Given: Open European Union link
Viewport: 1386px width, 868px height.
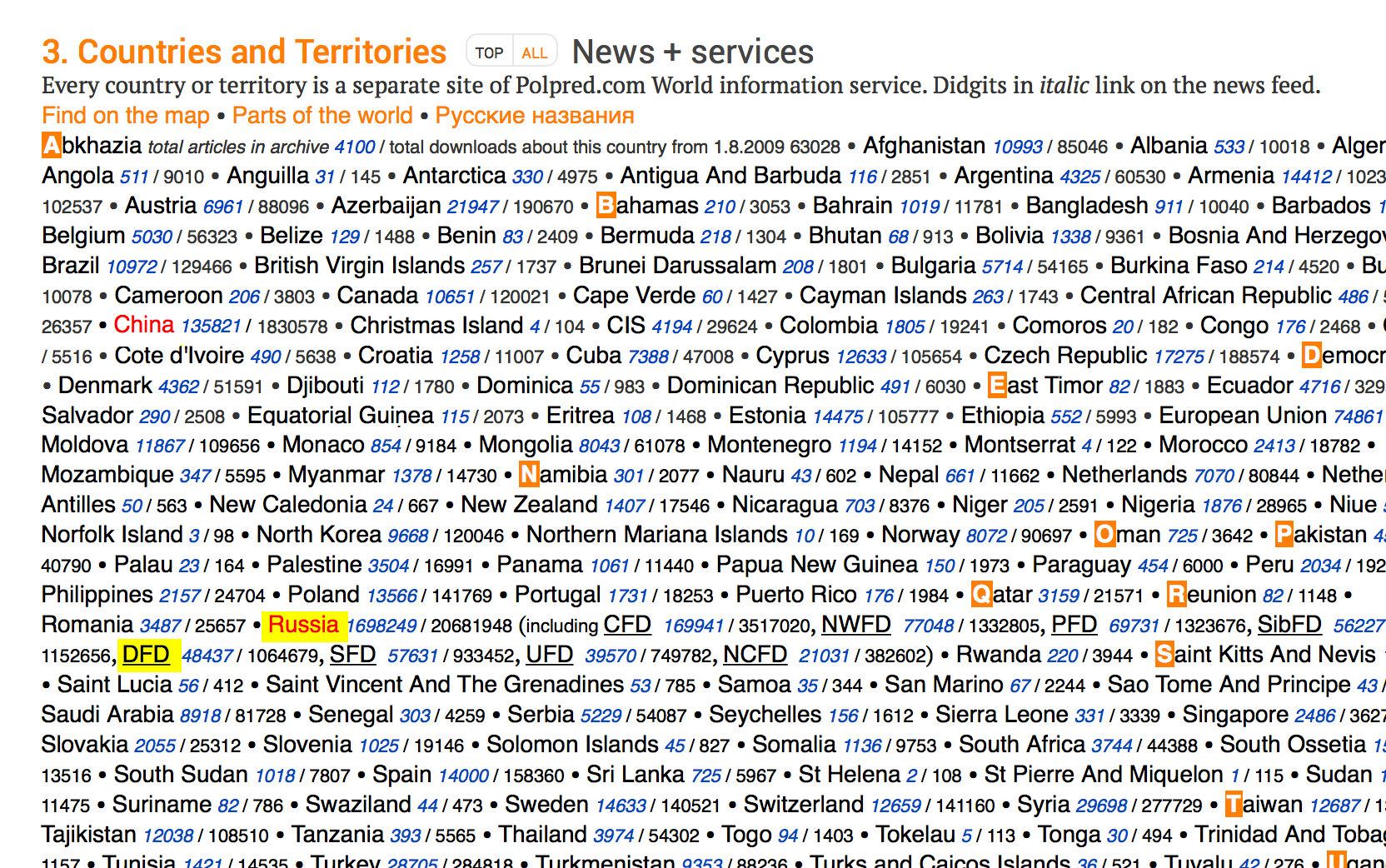Looking at the screenshot, I should point(1243,416).
